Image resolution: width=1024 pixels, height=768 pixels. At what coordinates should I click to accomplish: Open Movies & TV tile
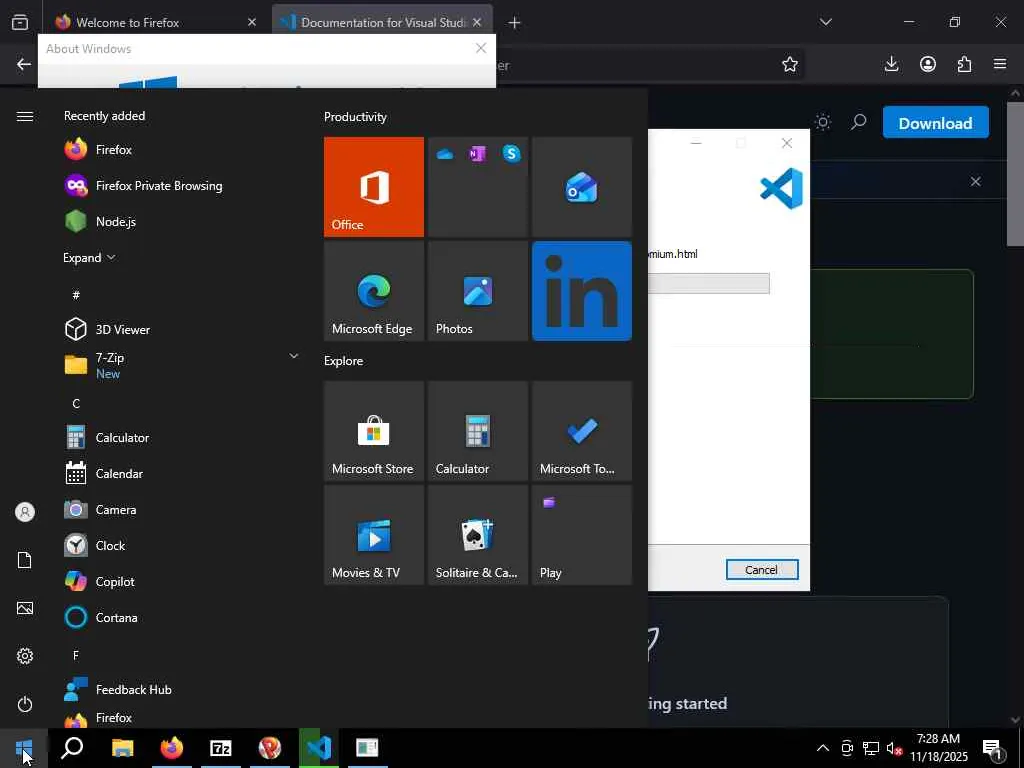[x=374, y=535]
